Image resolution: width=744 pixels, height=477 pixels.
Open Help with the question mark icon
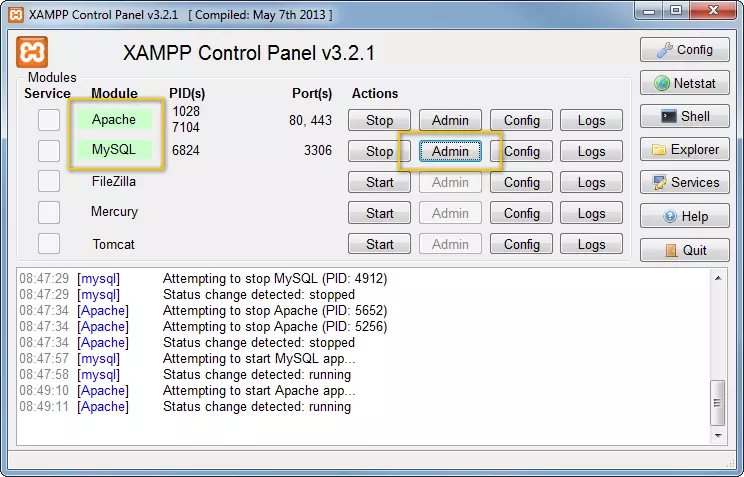point(685,216)
